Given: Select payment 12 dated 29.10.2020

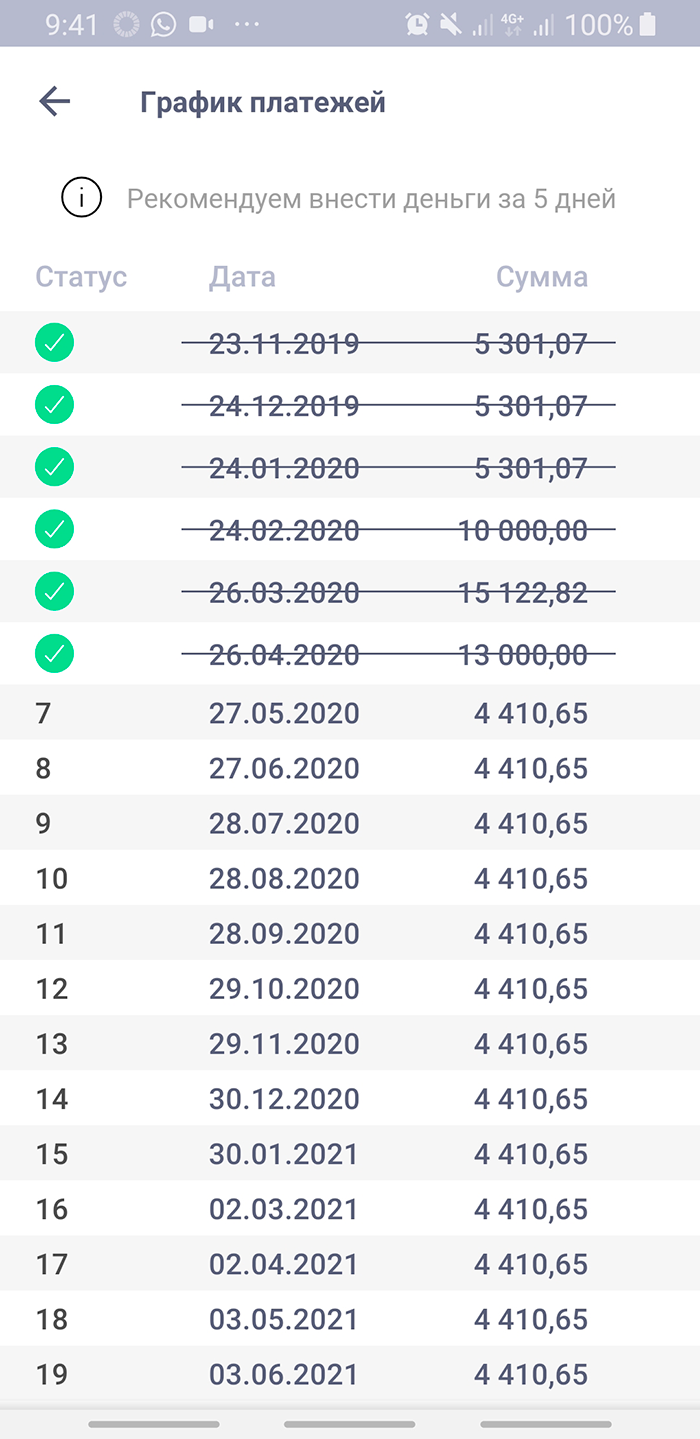Looking at the screenshot, I should pyautogui.click(x=350, y=988).
